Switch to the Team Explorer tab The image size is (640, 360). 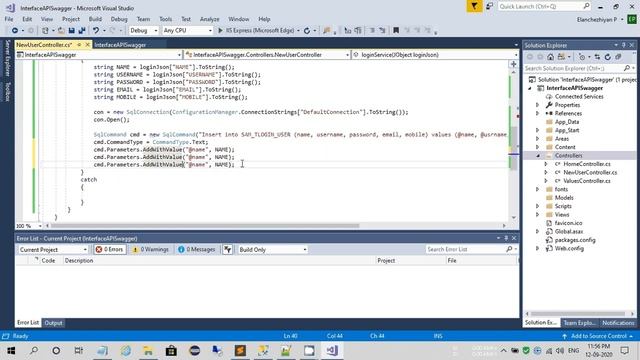[x=579, y=323]
